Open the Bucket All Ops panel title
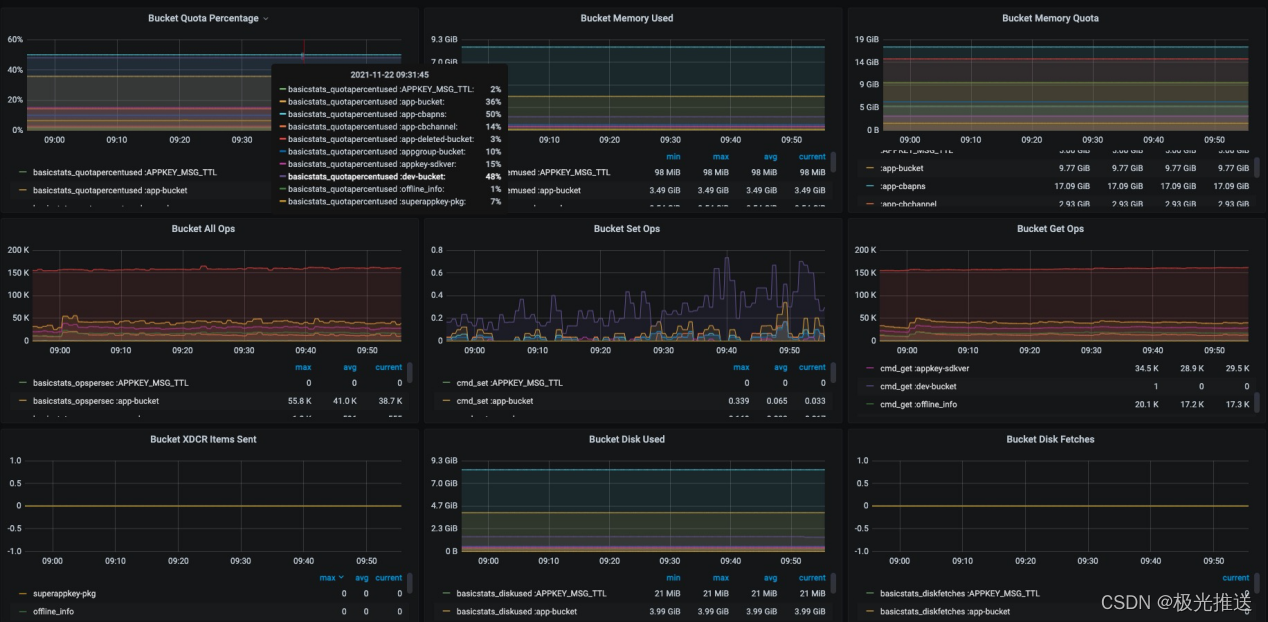Viewport: 1268px width, 622px height. point(203,229)
